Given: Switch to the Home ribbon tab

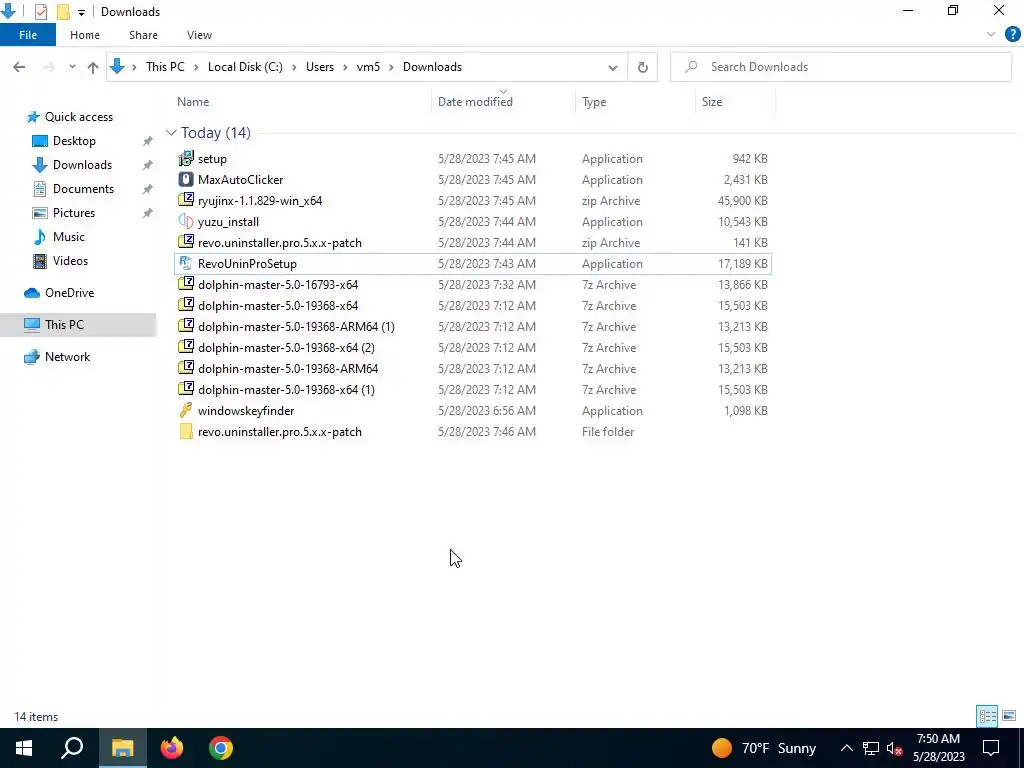Looking at the screenshot, I should click(x=85, y=35).
